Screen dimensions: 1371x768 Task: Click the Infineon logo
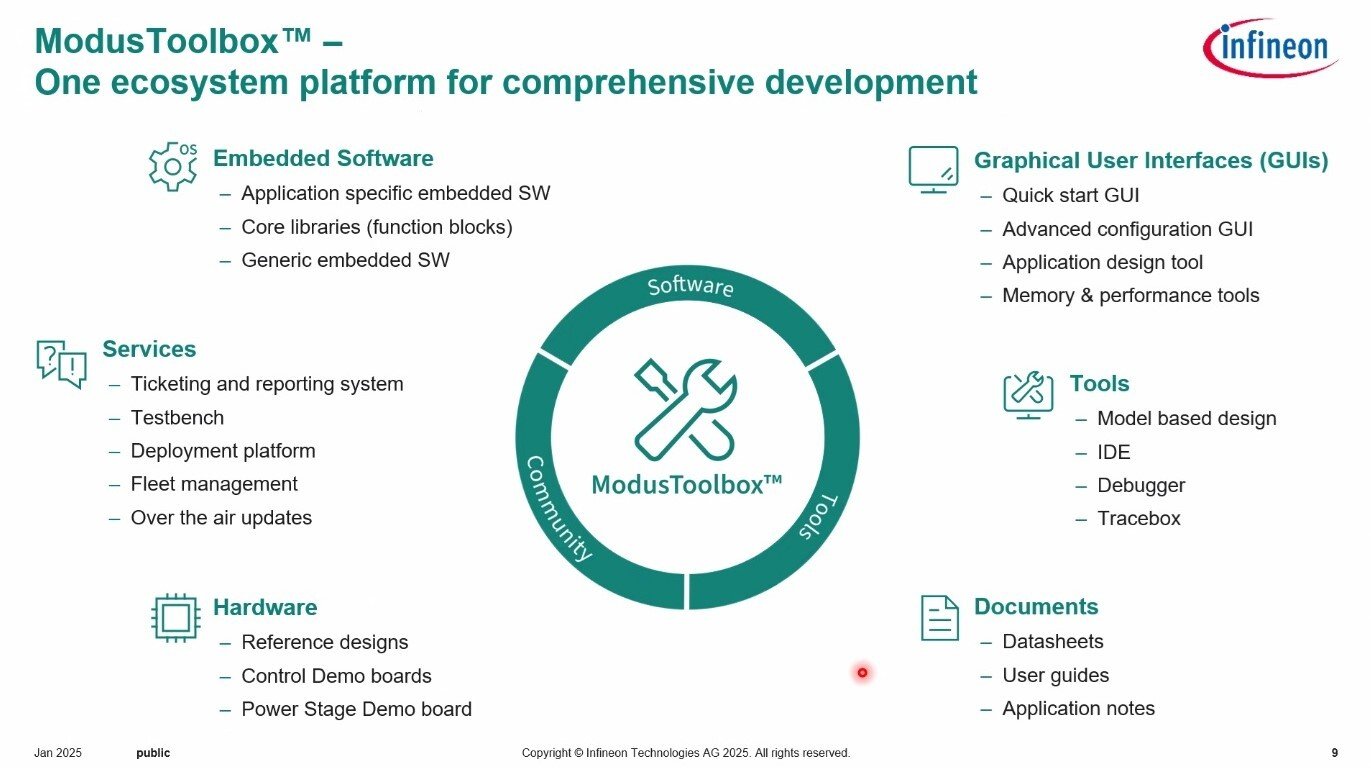click(1270, 46)
